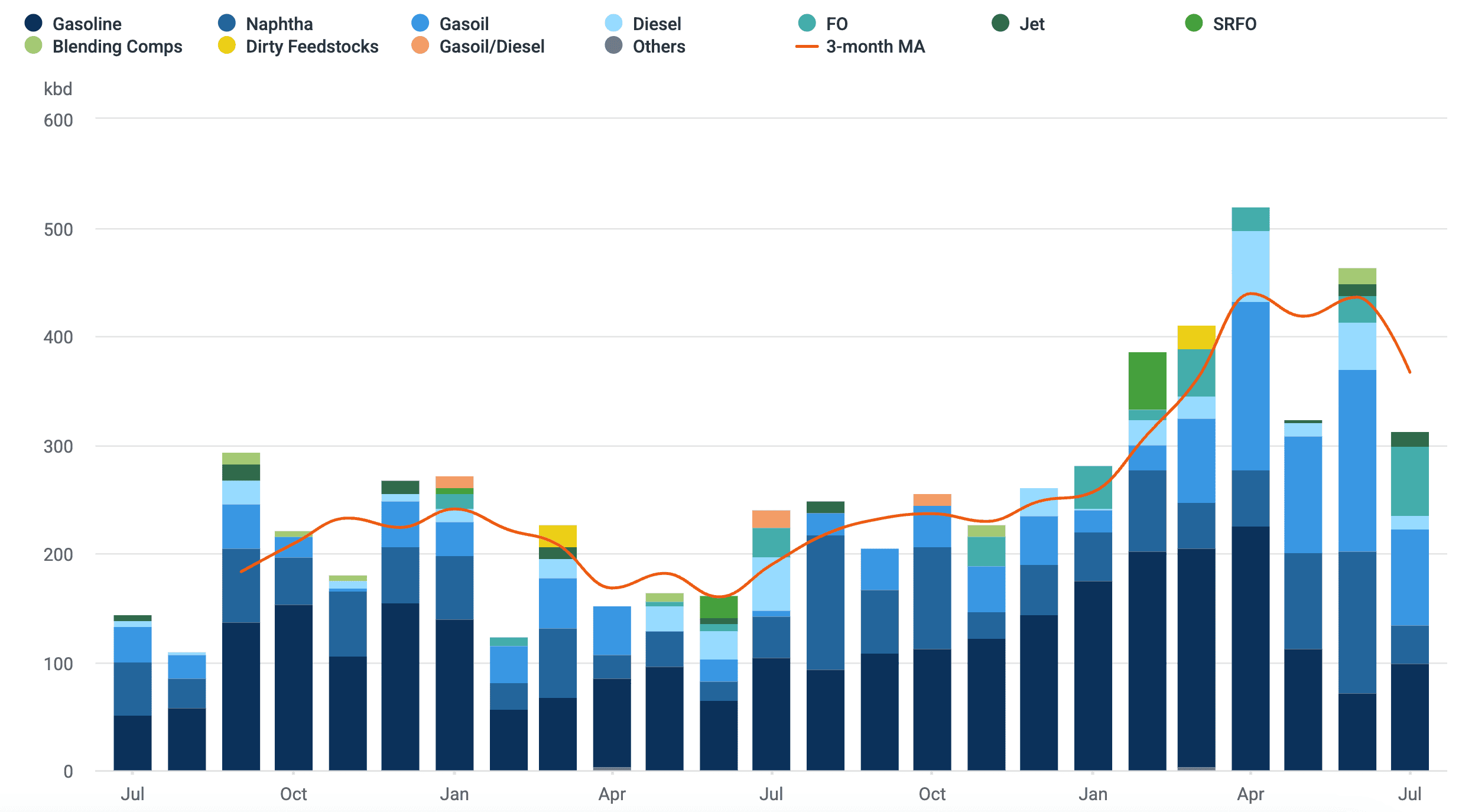
Task: Toggle the Blending Comps legend entry
Action: (x=103, y=46)
